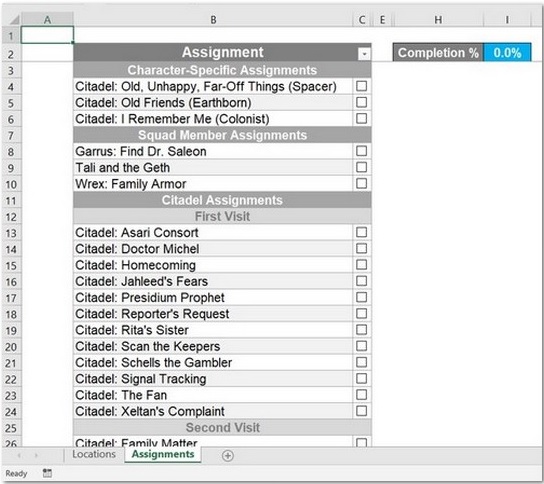The image size is (544, 484).
Task: Select row 1 header
Action: point(11,36)
